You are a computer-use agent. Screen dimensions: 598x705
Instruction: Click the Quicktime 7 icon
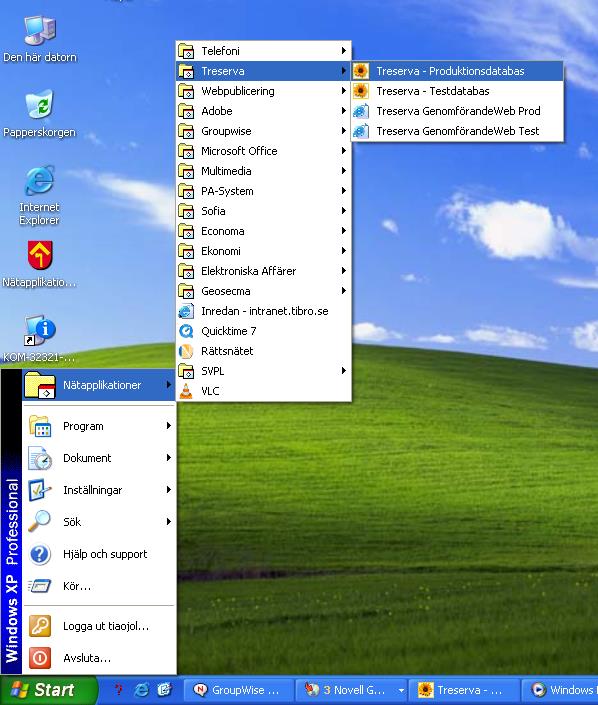tap(186, 331)
